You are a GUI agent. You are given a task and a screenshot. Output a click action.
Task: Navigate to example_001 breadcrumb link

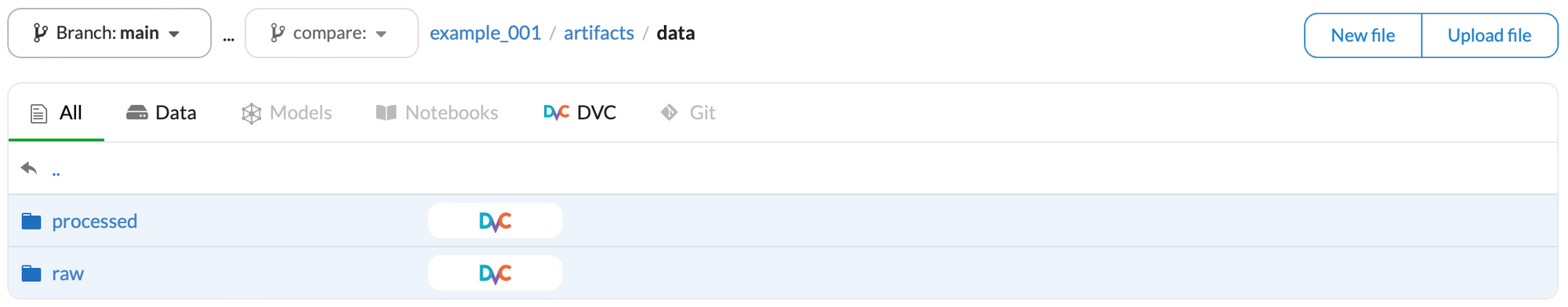point(485,33)
